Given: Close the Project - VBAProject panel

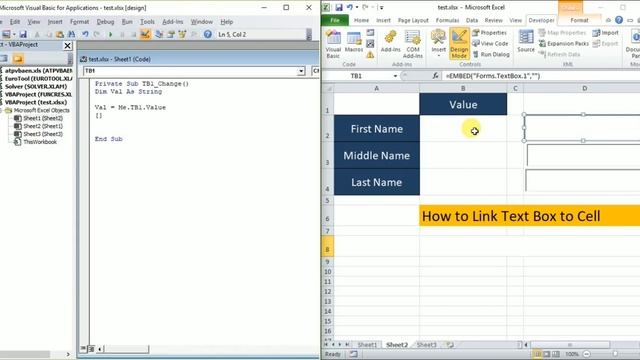Looking at the screenshot, I should click(68, 46).
